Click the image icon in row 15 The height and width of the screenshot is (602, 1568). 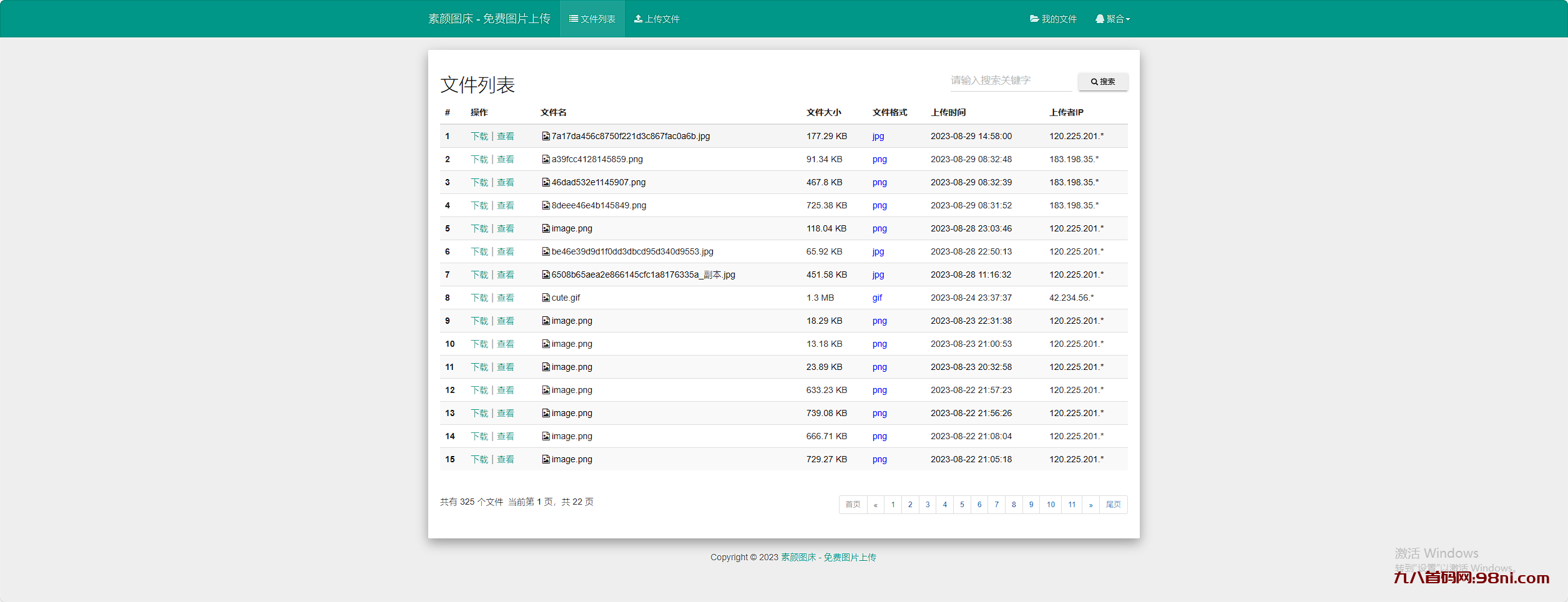click(546, 459)
